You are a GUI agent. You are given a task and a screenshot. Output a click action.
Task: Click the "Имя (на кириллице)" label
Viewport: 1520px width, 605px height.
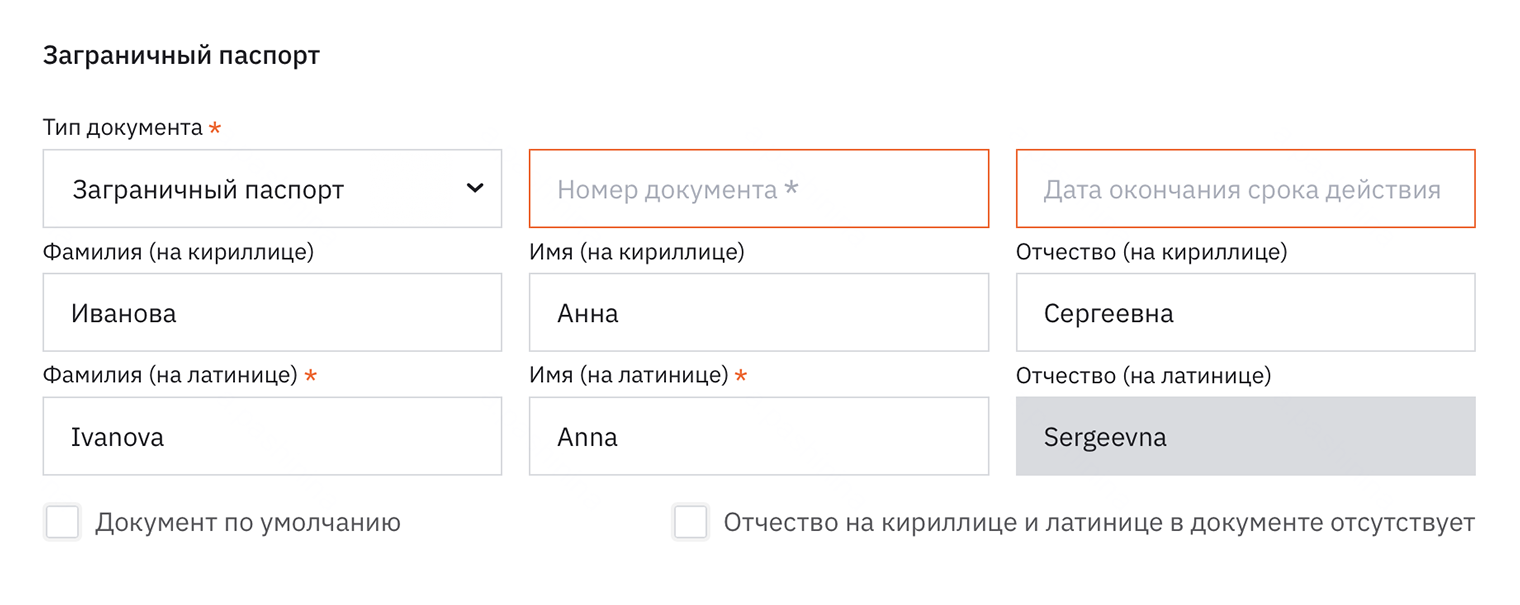636,252
